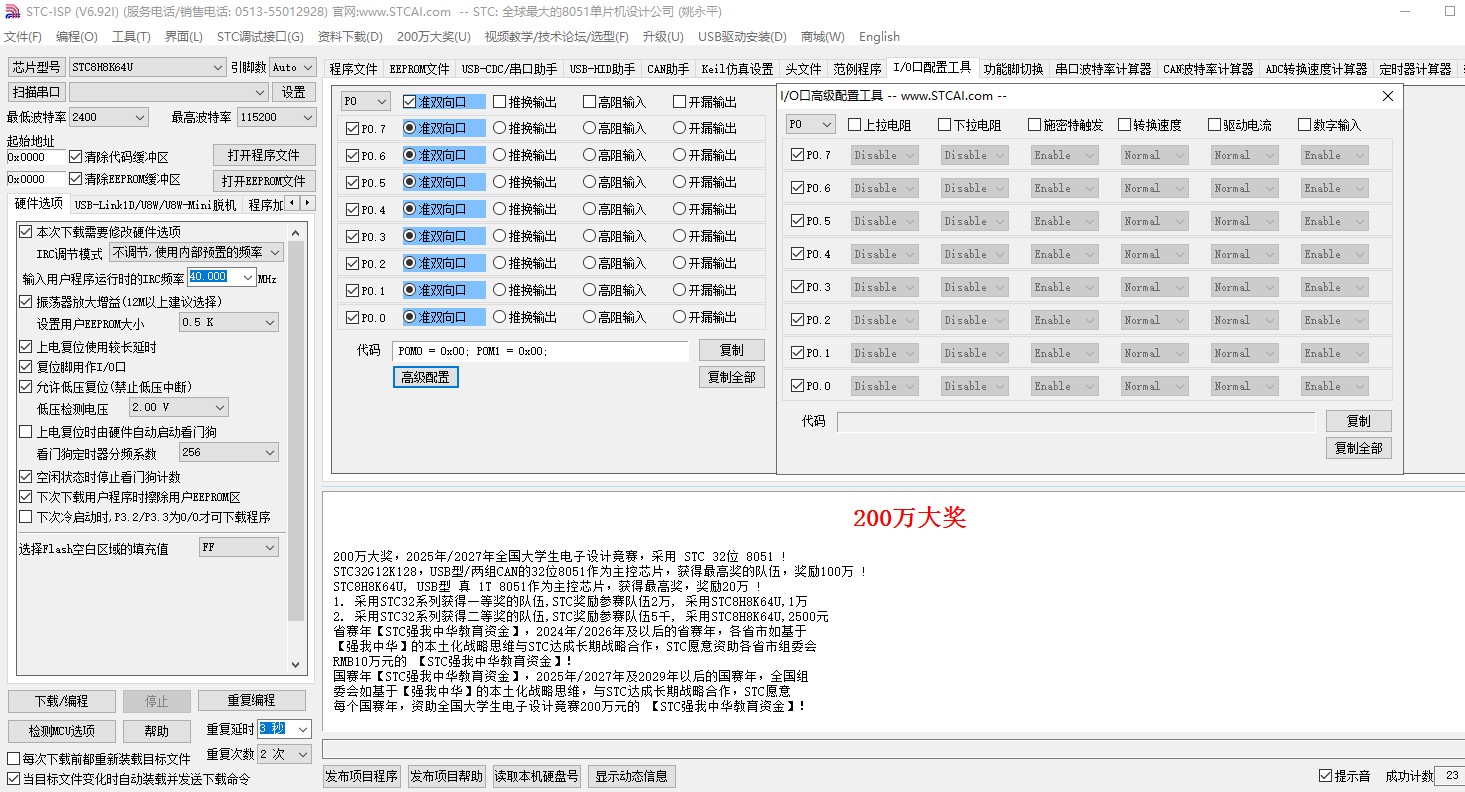Select 准双向口 radio for P0.0
Screen dimensions: 1465x792
409,317
